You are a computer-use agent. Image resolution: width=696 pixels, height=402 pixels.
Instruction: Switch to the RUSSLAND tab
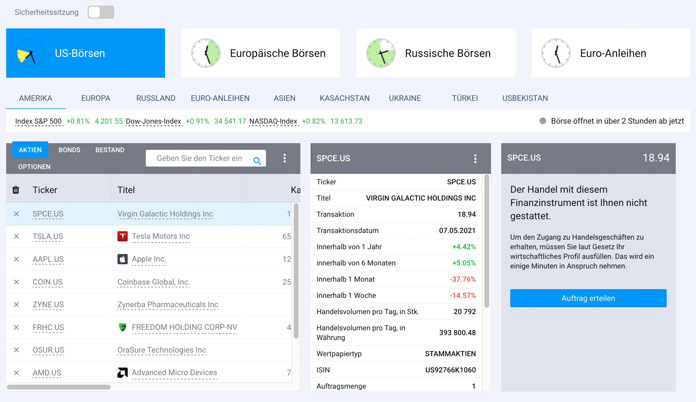(156, 98)
